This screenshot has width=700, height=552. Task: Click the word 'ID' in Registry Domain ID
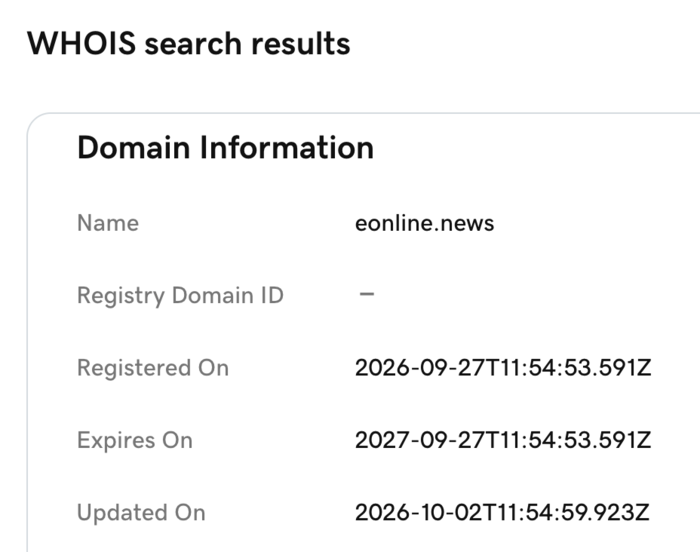[272, 296]
